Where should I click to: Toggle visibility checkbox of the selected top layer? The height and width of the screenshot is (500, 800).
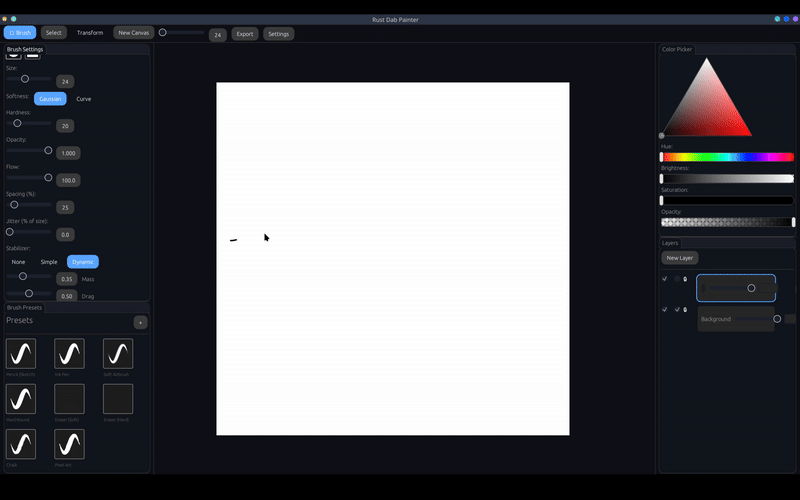point(664,279)
